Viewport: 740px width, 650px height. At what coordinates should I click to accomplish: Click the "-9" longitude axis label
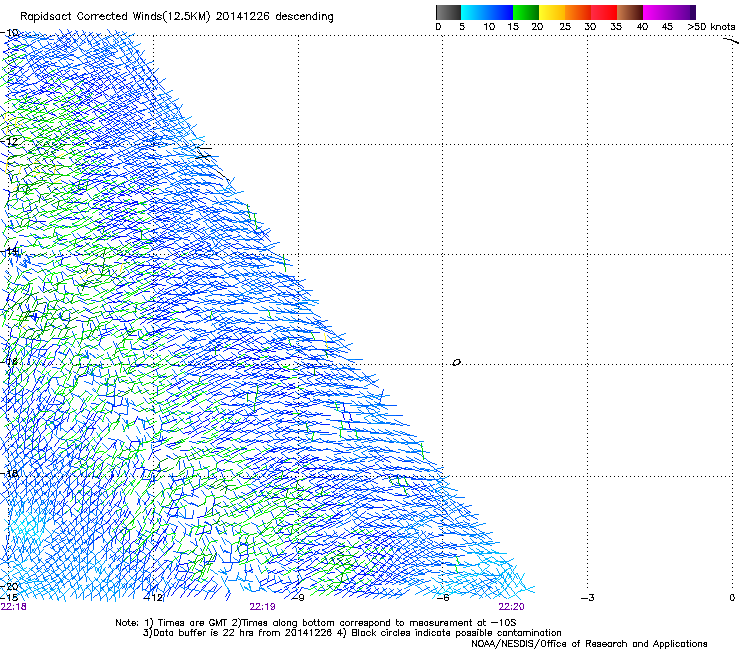(298, 598)
